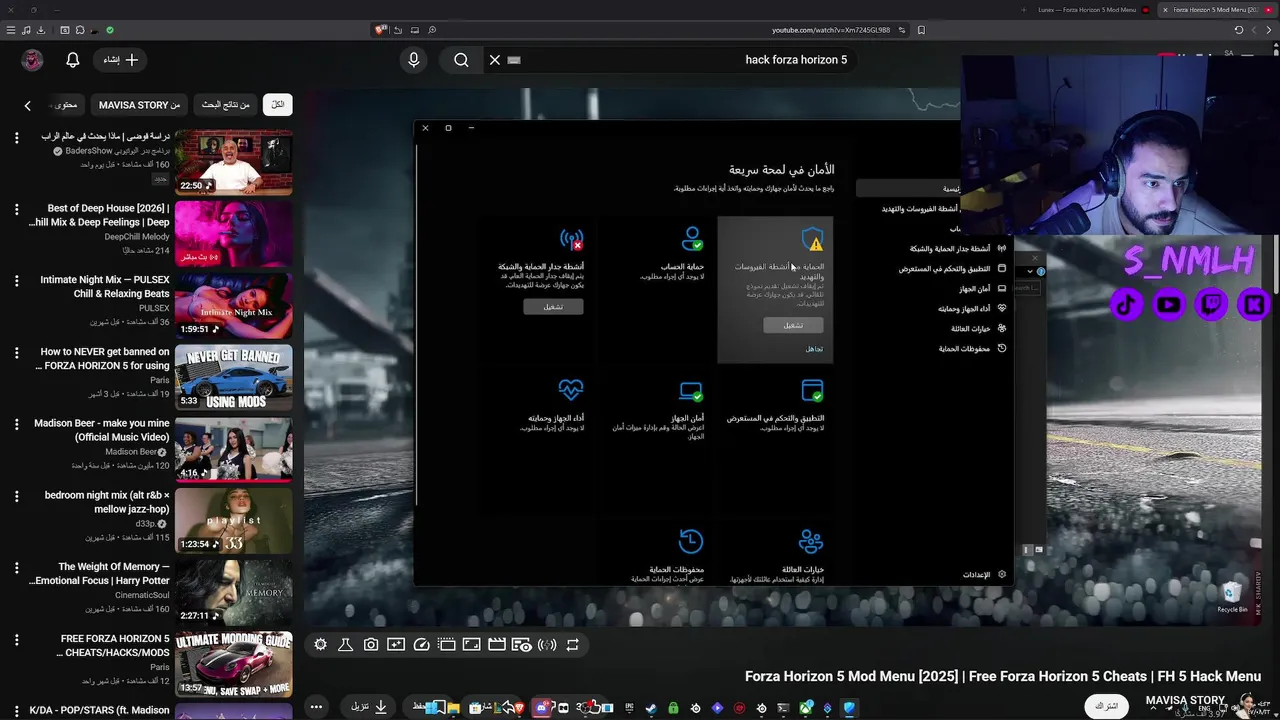
Task: Click the sparkle image enhance icon
Action: pos(396,645)
